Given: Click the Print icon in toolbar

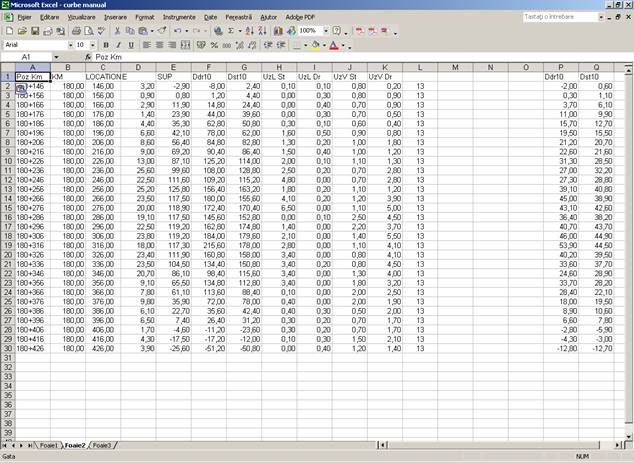Looking at the screenshot, I should (76, 31).
